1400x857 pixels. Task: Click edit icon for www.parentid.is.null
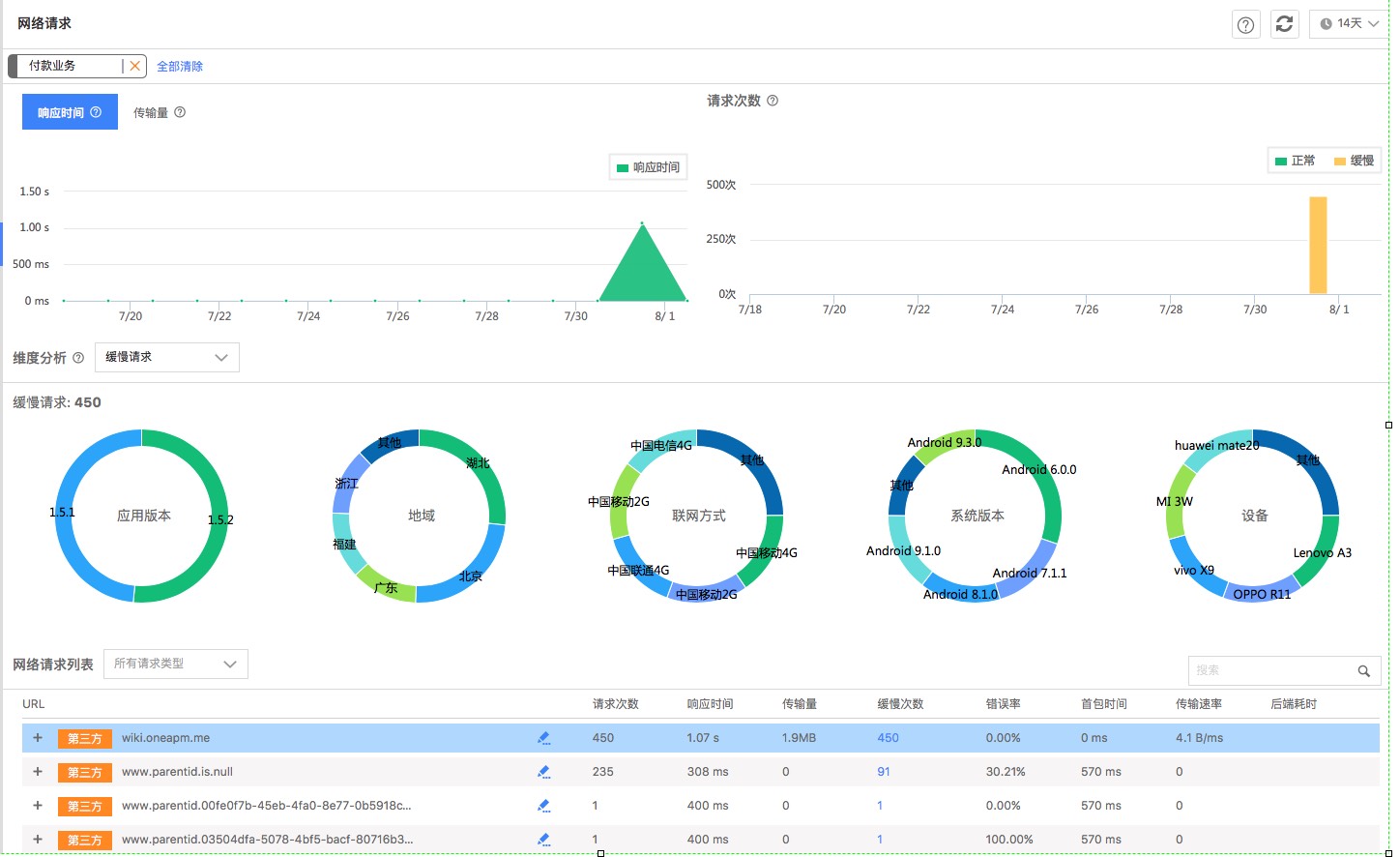pos(543,772)
